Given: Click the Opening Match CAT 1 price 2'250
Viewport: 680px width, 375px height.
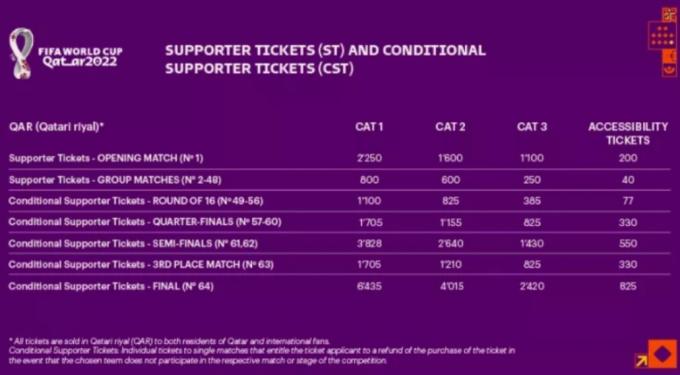Looking at the screenshot, I should pyautogui.click(x=369, y=158).
